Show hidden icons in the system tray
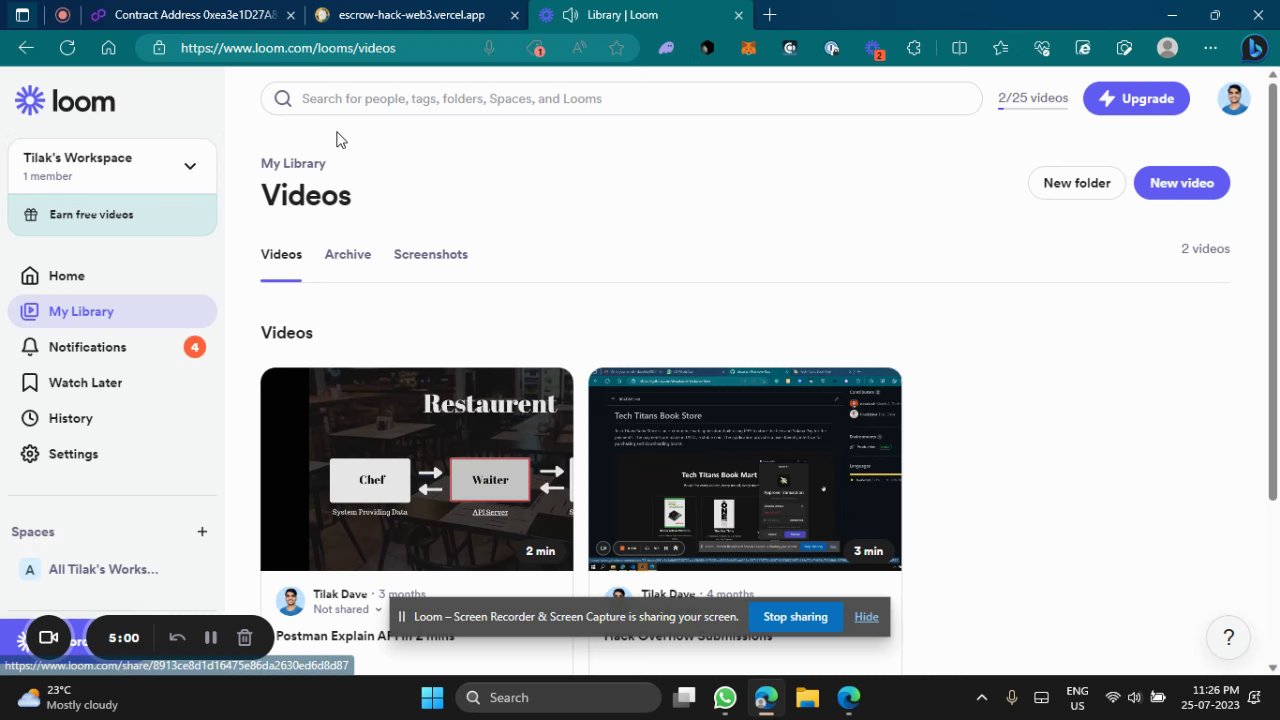 (x=981, y=698)
